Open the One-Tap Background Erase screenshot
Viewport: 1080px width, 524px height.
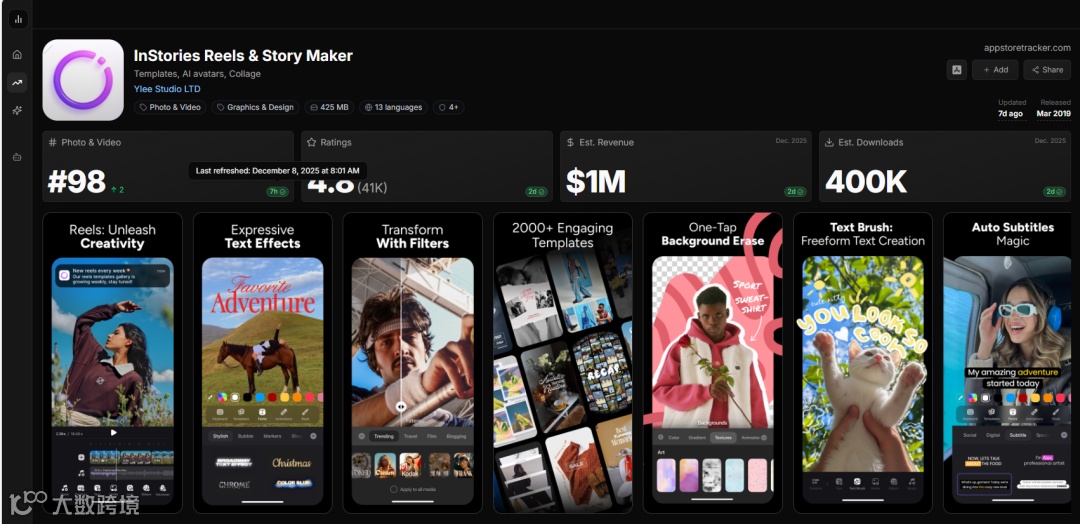713,363
